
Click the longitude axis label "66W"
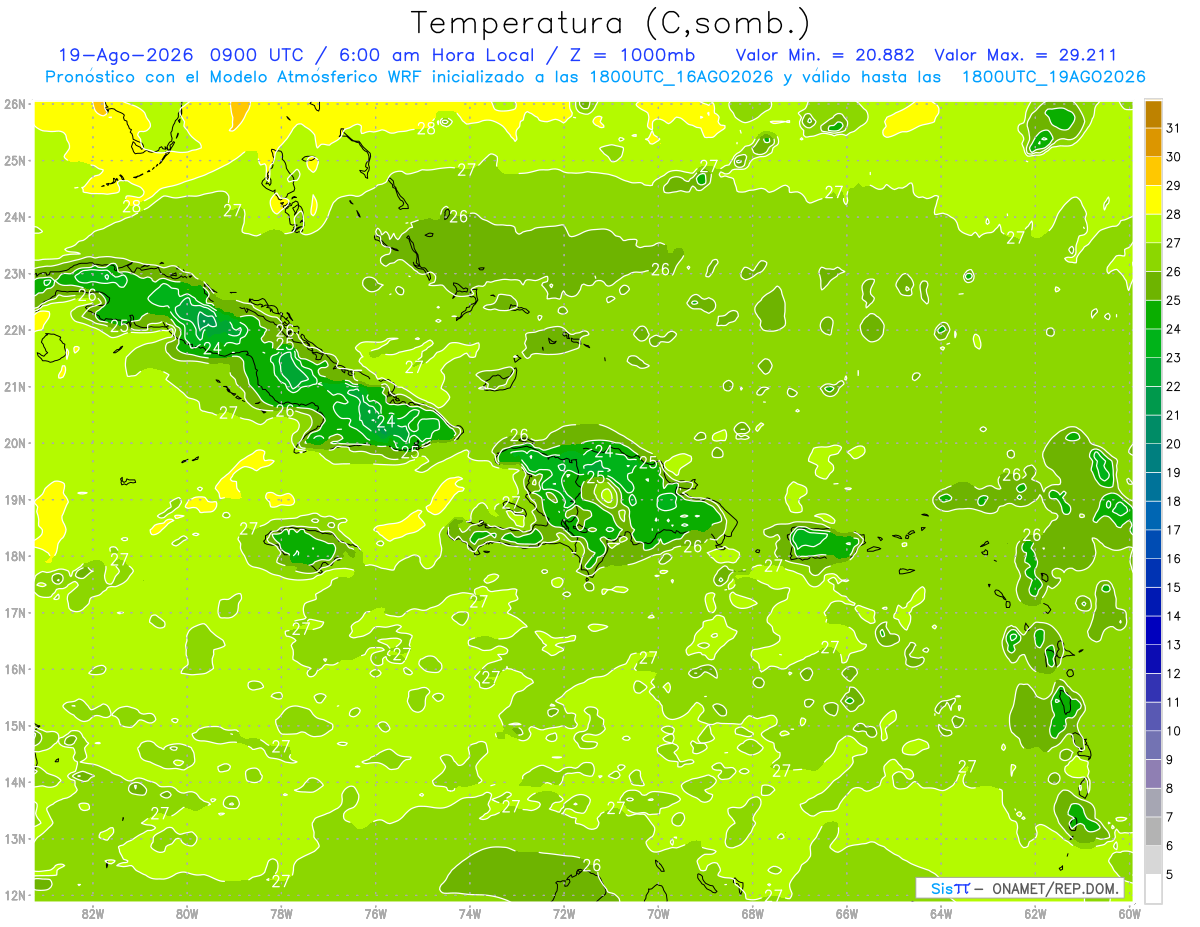(847, 913)
